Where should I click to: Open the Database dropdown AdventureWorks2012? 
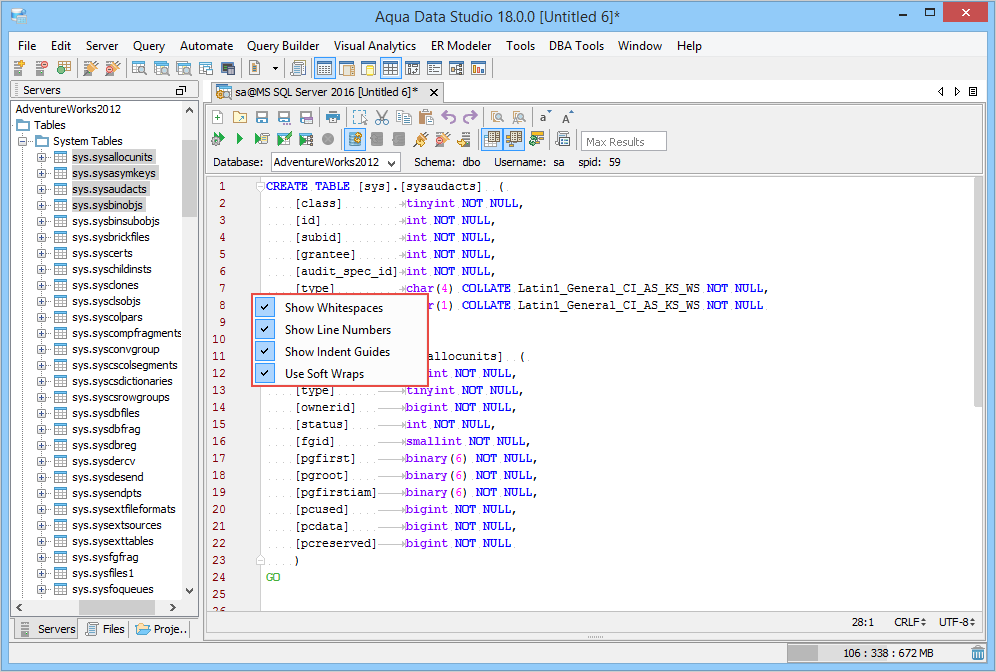(x=335, y=162)
